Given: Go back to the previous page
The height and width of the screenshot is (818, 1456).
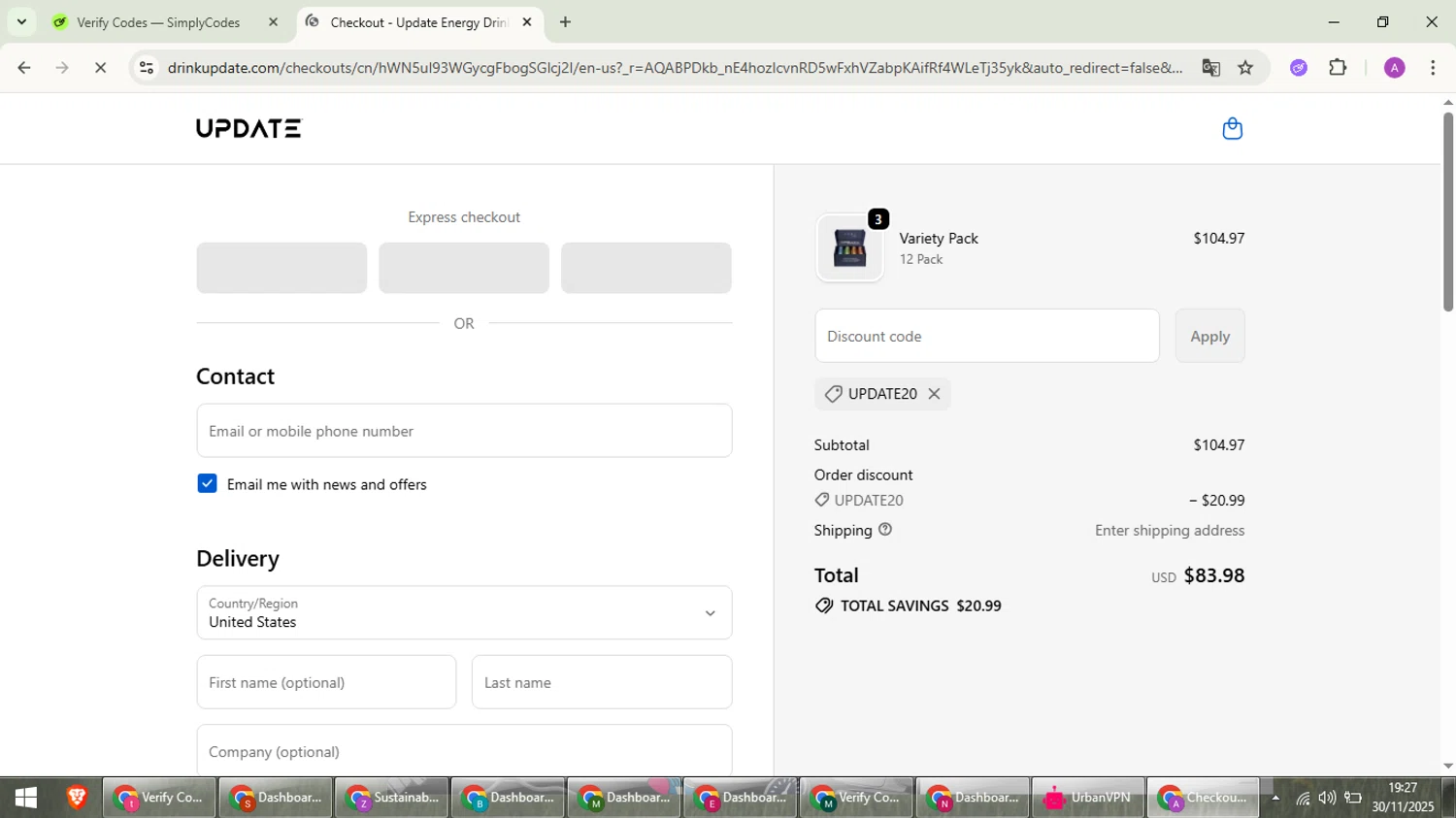Looking at the screenshot, I should click(x=24, y=68).
